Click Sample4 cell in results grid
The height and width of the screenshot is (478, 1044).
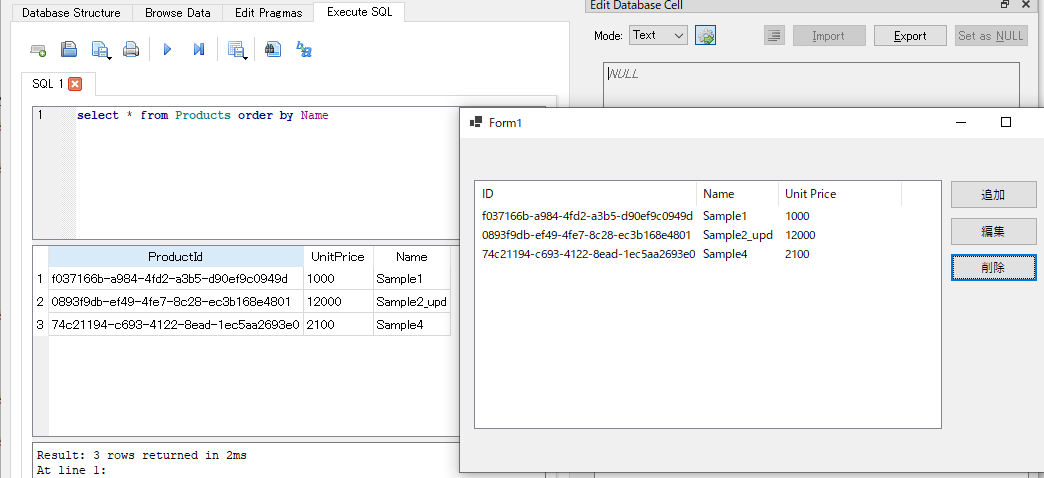[x=411, y=325]
